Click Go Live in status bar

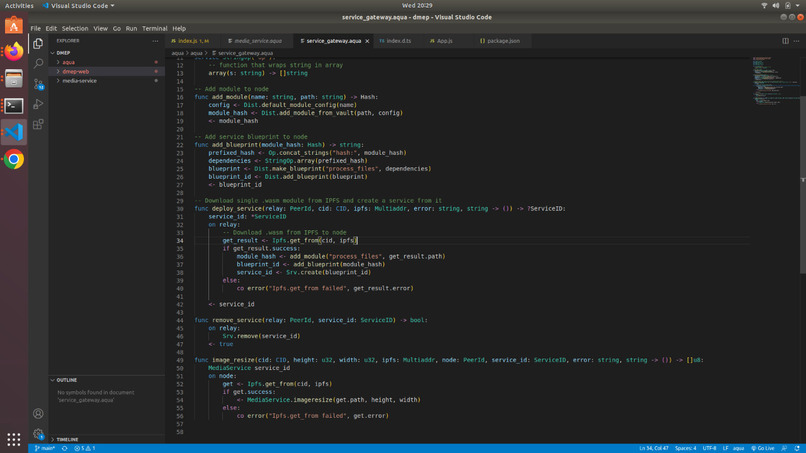(x=763, y=448)
